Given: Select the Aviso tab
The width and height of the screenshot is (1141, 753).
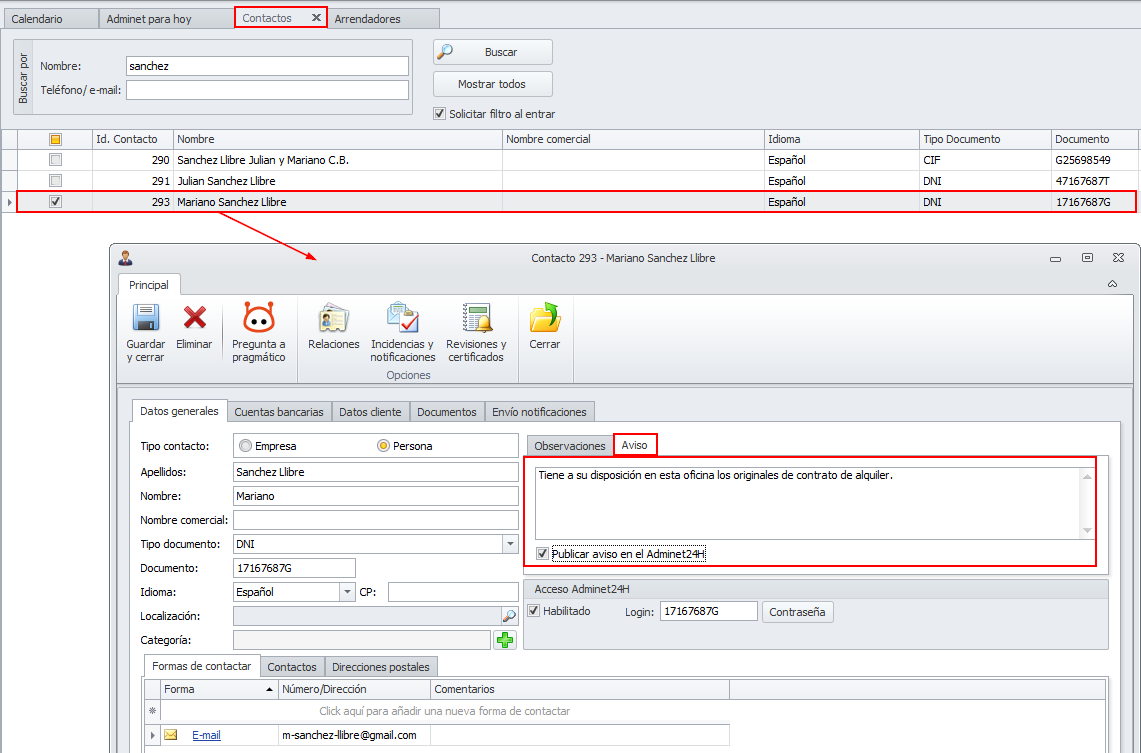Looking at the screenshot, I should [635, 445].
